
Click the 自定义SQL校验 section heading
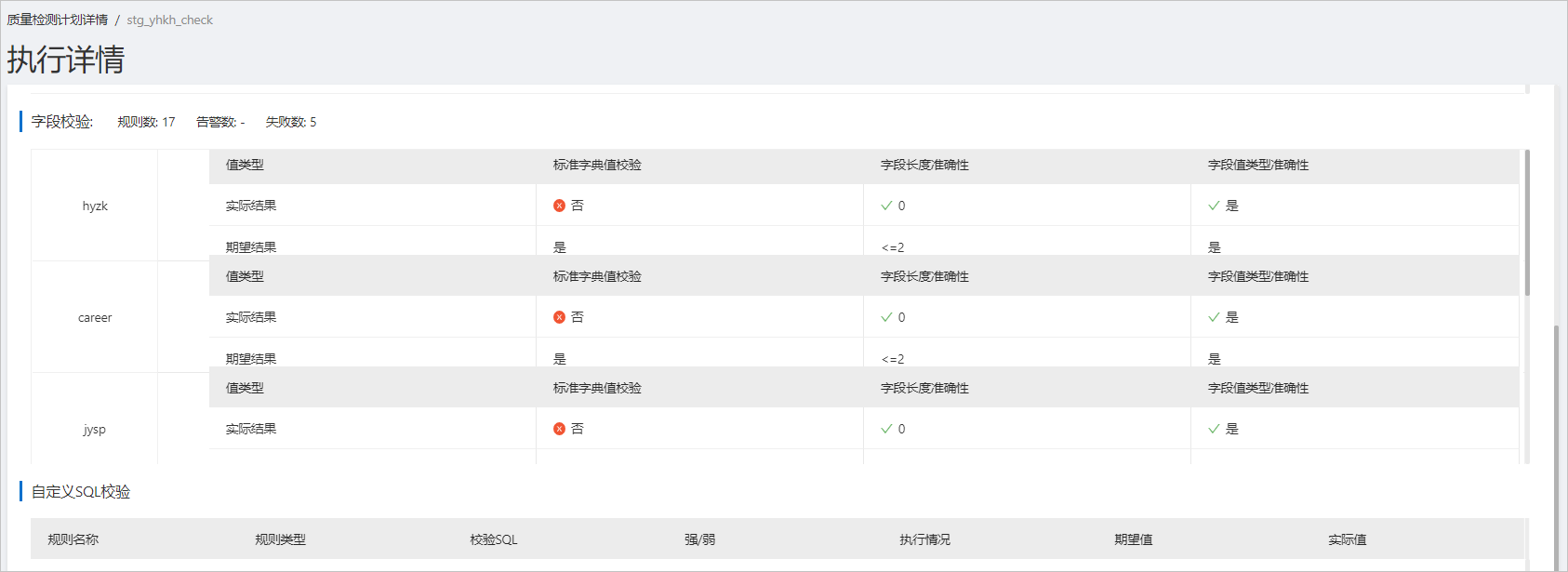click(x=81, y=492)
